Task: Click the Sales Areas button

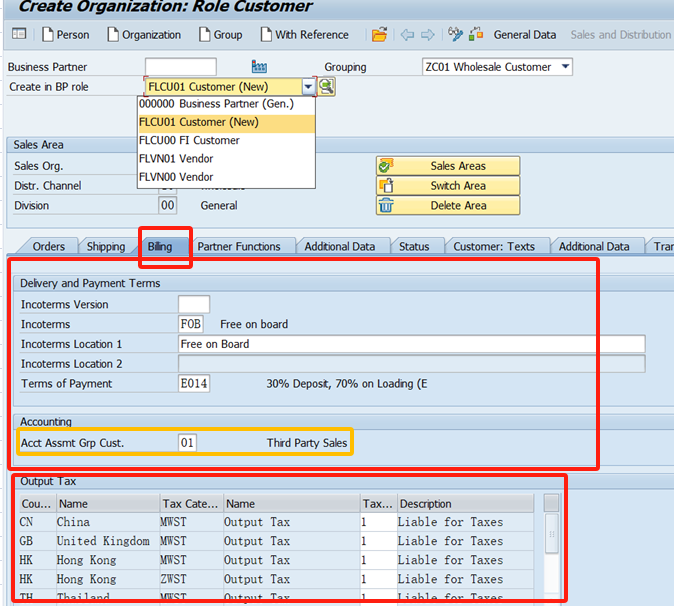Action: 448,166
